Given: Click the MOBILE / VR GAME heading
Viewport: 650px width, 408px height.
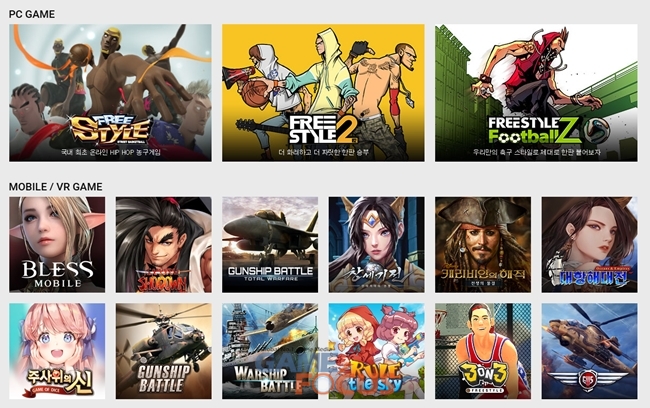Looking at the screenshot, I should pos(56,187).
